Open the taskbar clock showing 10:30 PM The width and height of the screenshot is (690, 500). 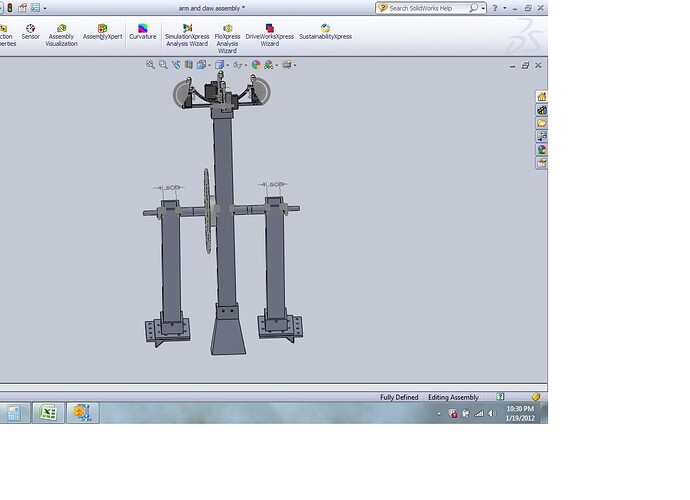[x=520, y=413]
